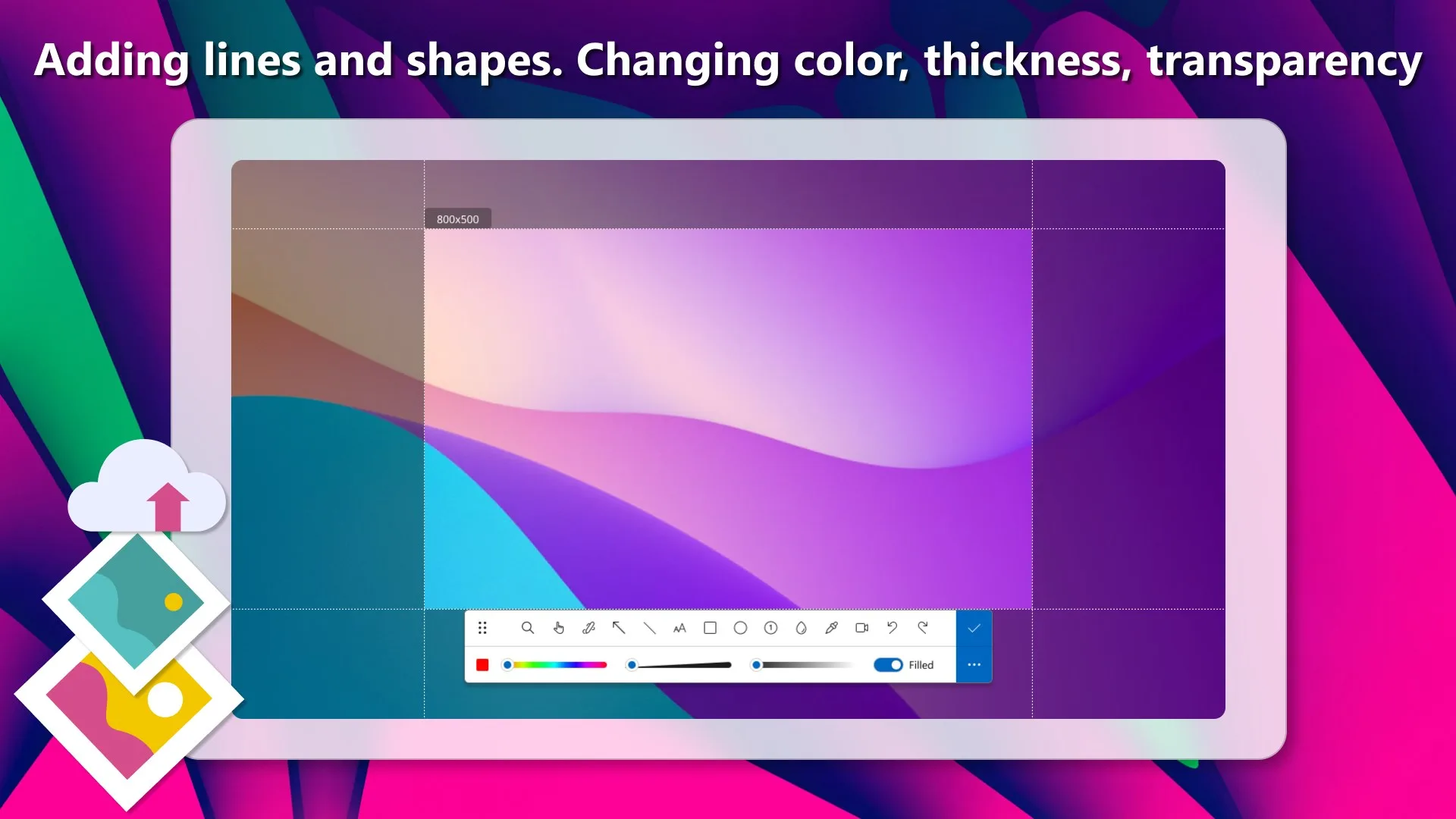This screenshot has height=819, width=1456.
Task: Select the ellipse shape tool
Action: (x=741, y=628)
